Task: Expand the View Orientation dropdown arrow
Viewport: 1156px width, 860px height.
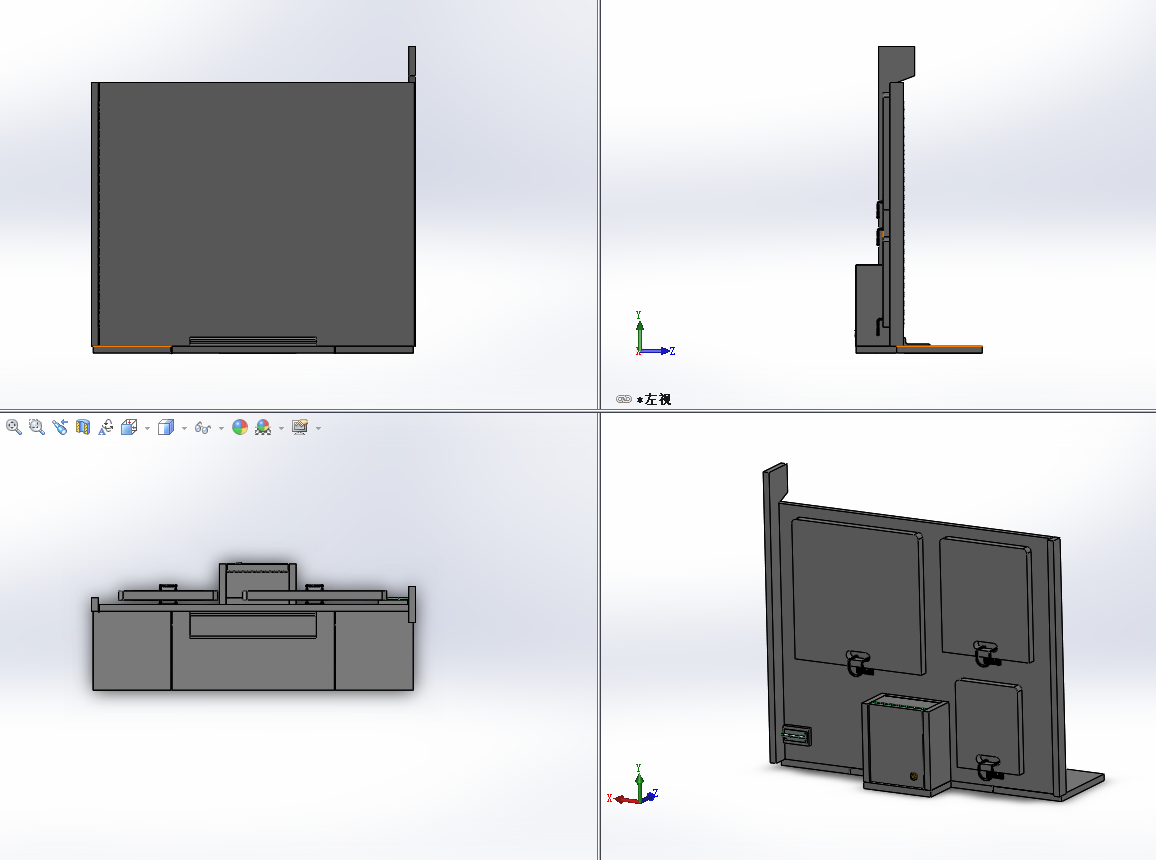Action: [147, 428]
